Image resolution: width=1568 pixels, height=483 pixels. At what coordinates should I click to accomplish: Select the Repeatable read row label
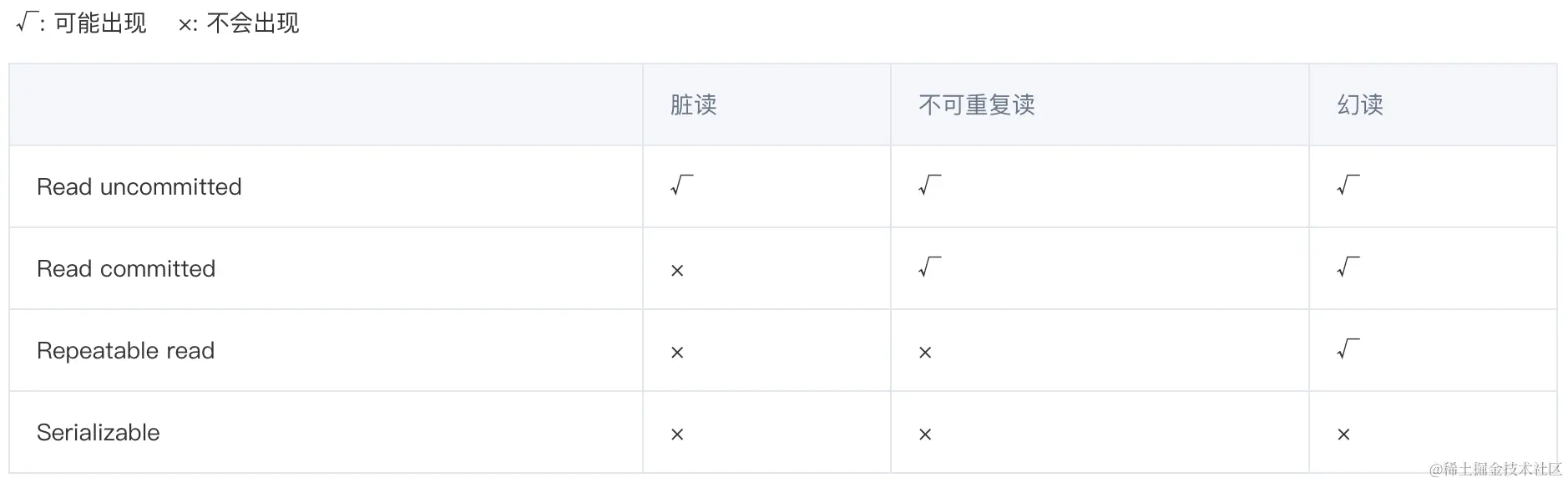pos(125,350)
